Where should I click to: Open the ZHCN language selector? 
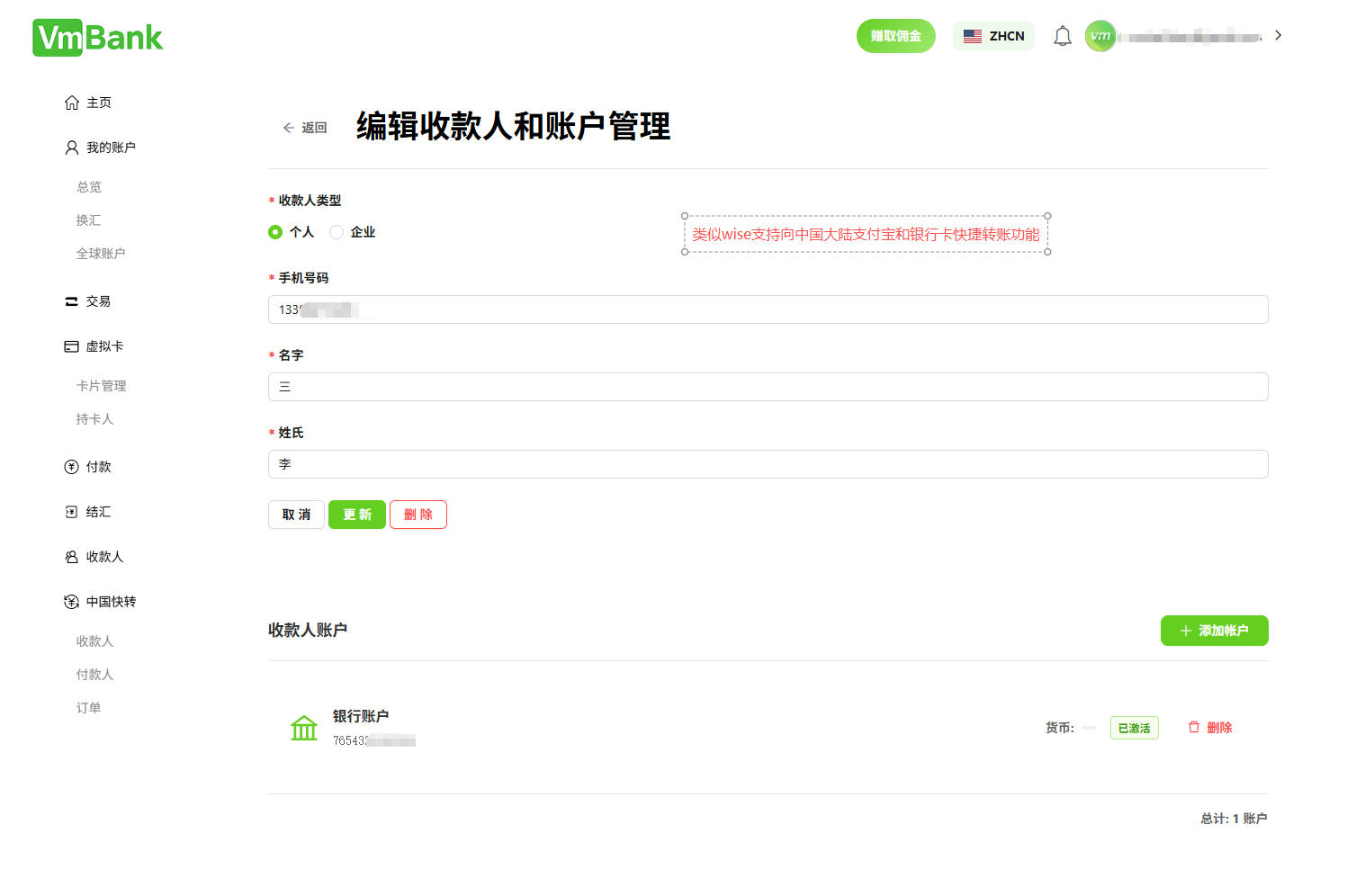[993, 36]
